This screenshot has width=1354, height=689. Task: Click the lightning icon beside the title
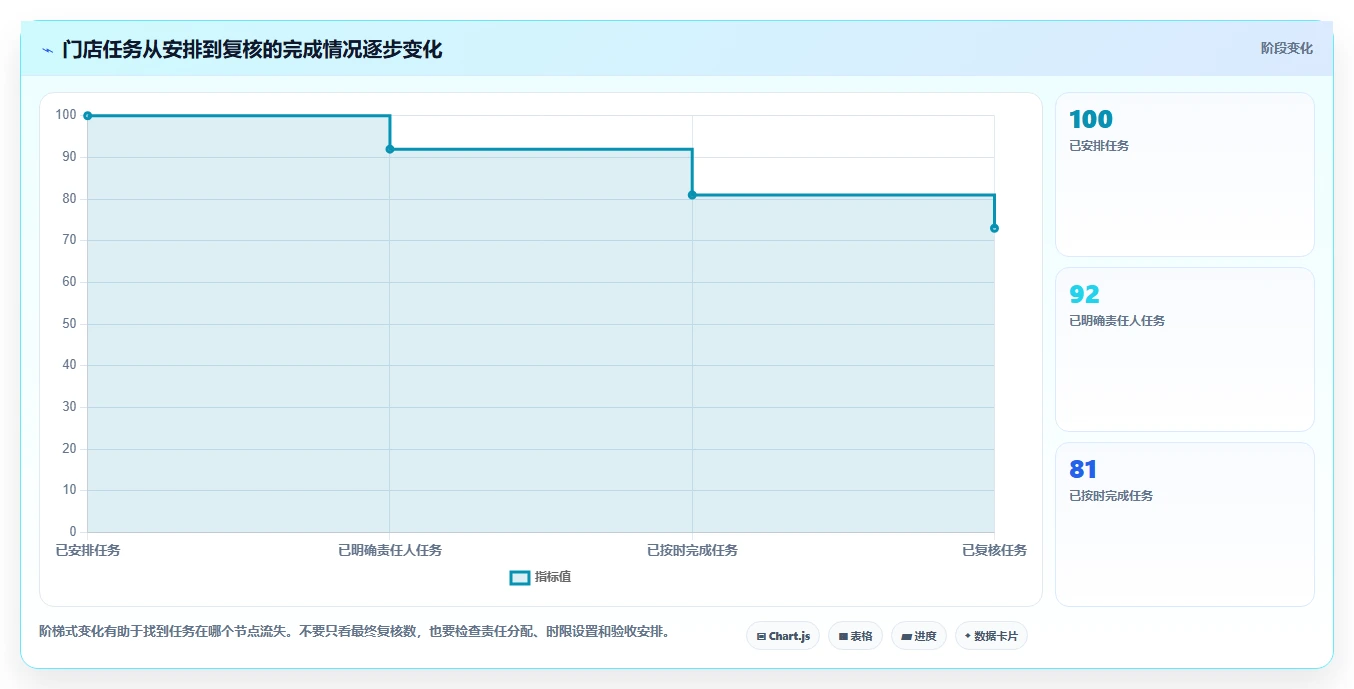[48, 50]
